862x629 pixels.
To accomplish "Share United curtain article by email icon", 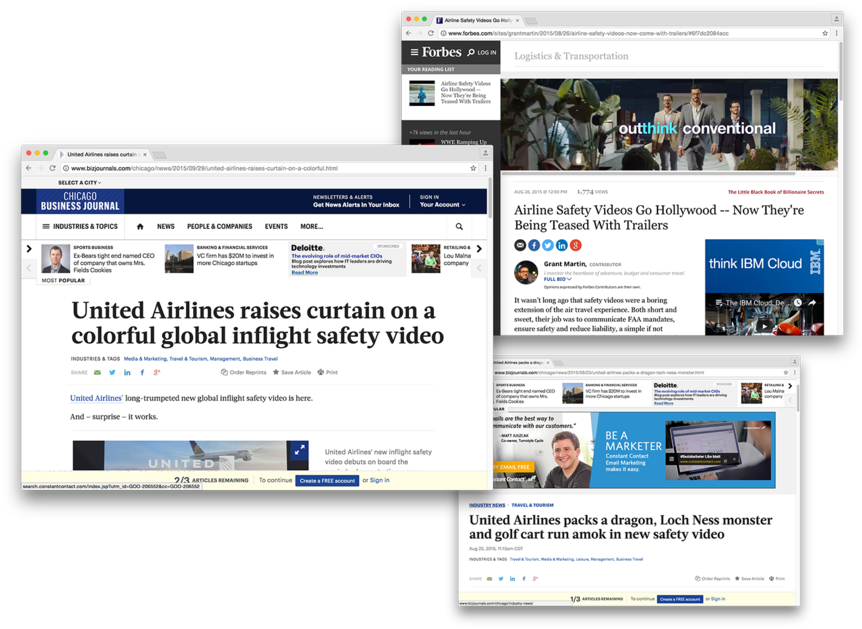I will coord(97,373).
